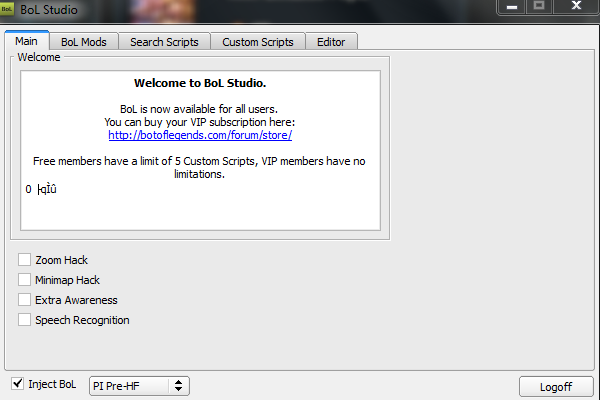Viewport: 600px width, 400px height.
Task: Open the botoflegends.com store link
Action: (x=200, y=135)
